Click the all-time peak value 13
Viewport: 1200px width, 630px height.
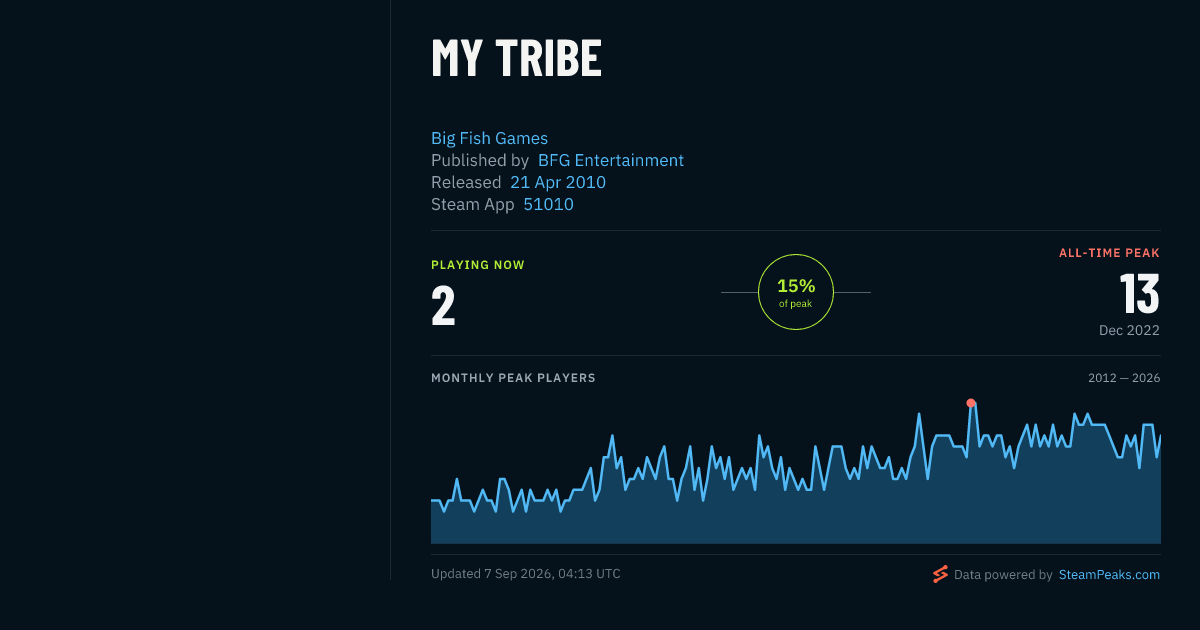[1139, 295]
